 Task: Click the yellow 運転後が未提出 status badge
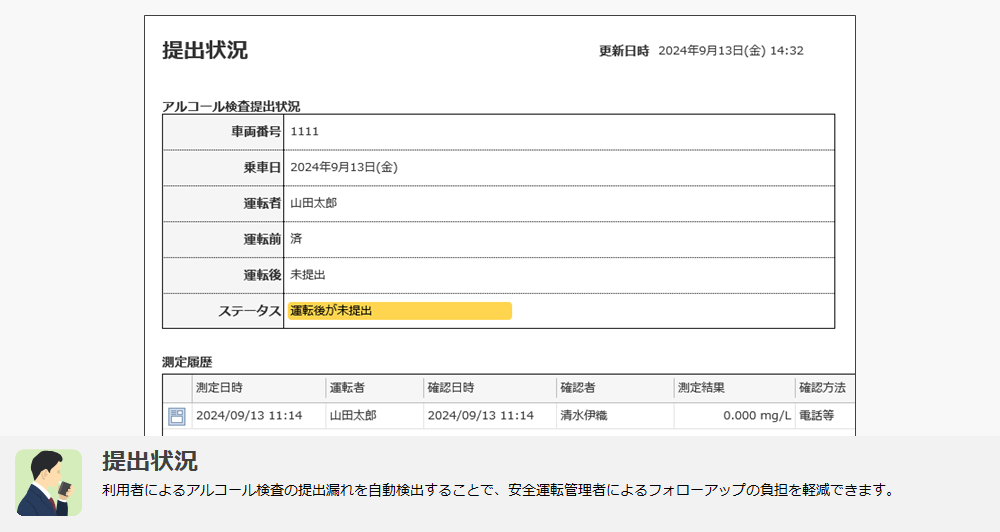[399, 311]
